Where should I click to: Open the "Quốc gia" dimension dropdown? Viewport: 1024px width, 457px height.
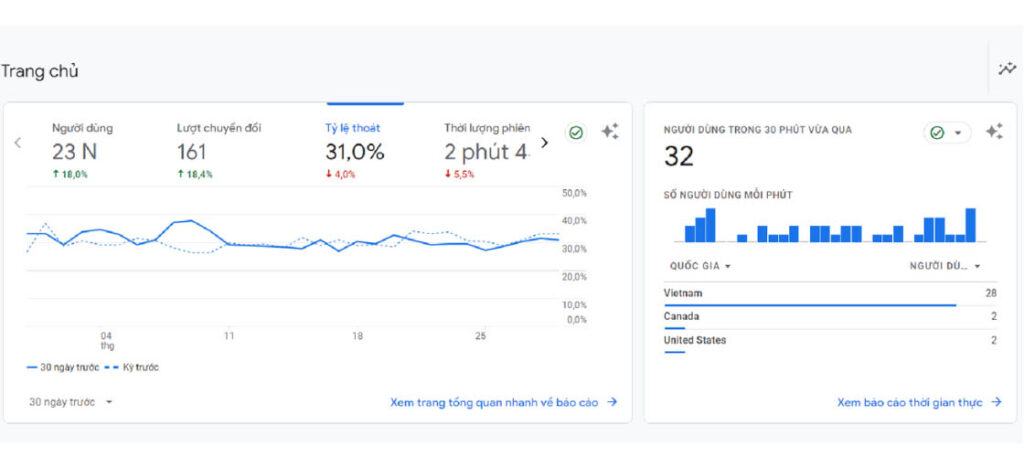tap(700, 266)
